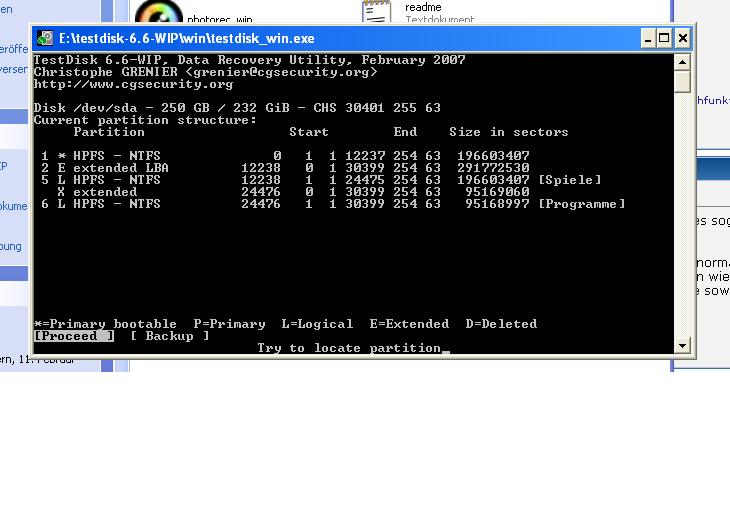Click the testdisk_win.exe title bar icon
730x512 pixels.
[45, 38]
